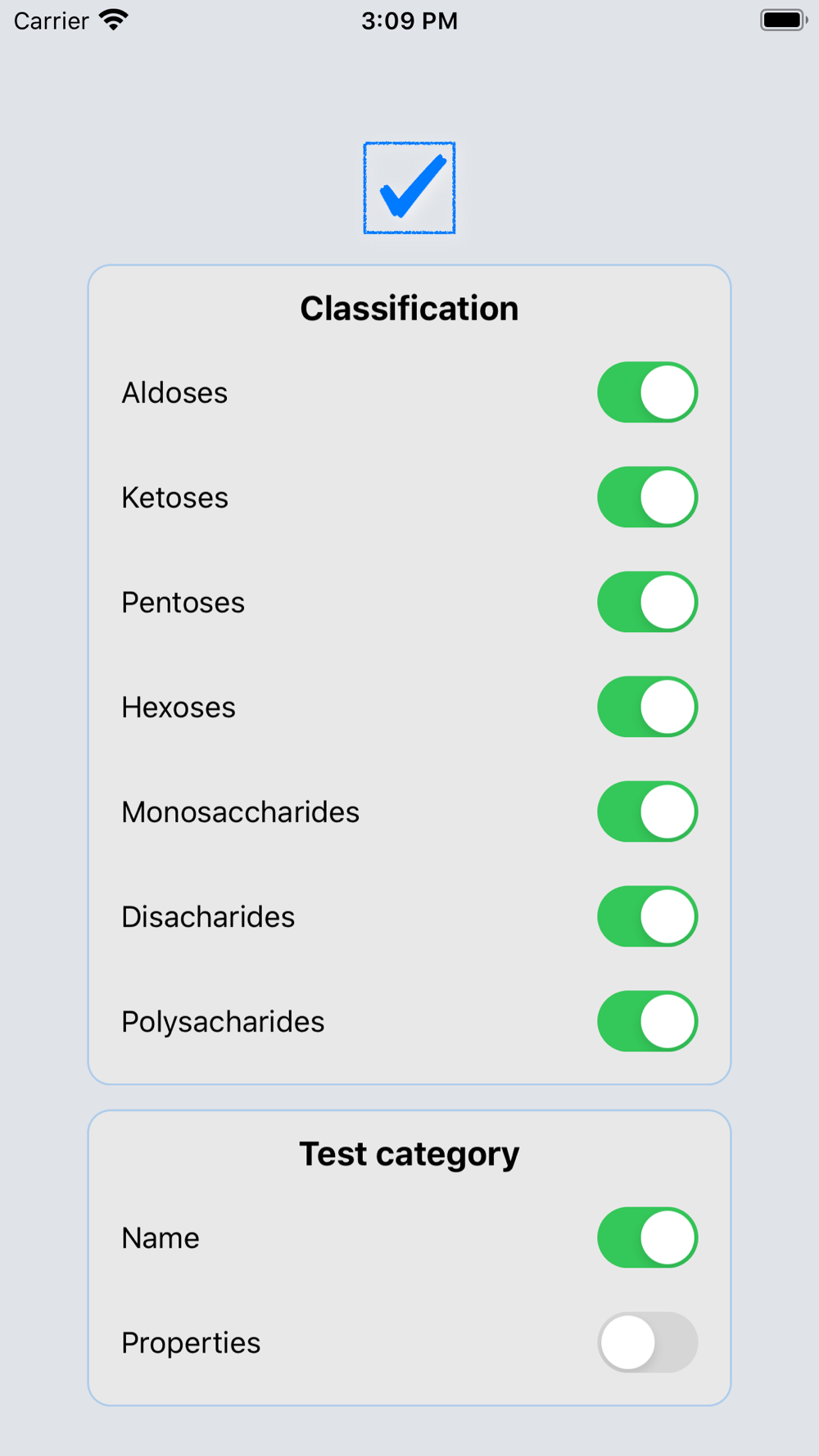Tap the Polysacharides label

click(x=223, y=1022)
